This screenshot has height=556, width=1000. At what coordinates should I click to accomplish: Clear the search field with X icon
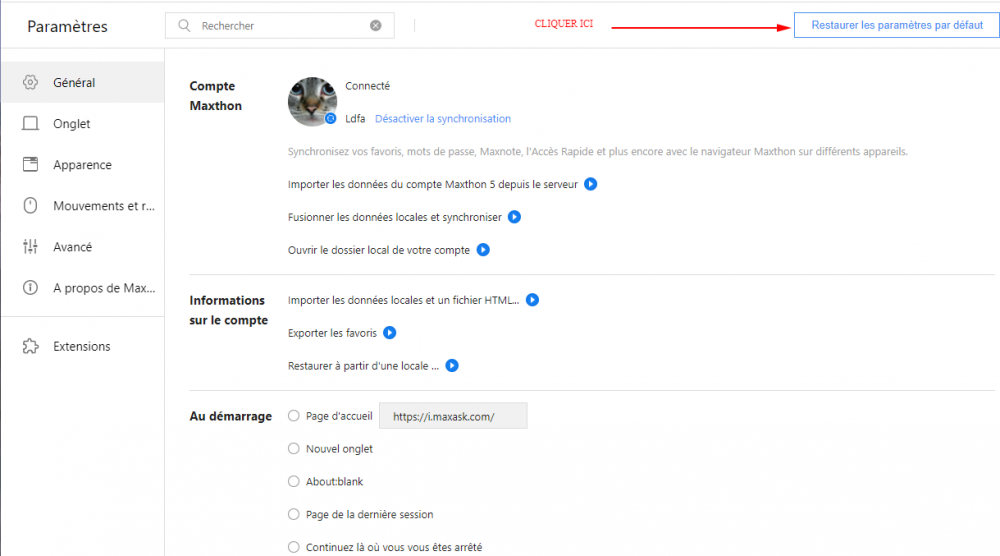pyautogui.click(x=376, y=26)
